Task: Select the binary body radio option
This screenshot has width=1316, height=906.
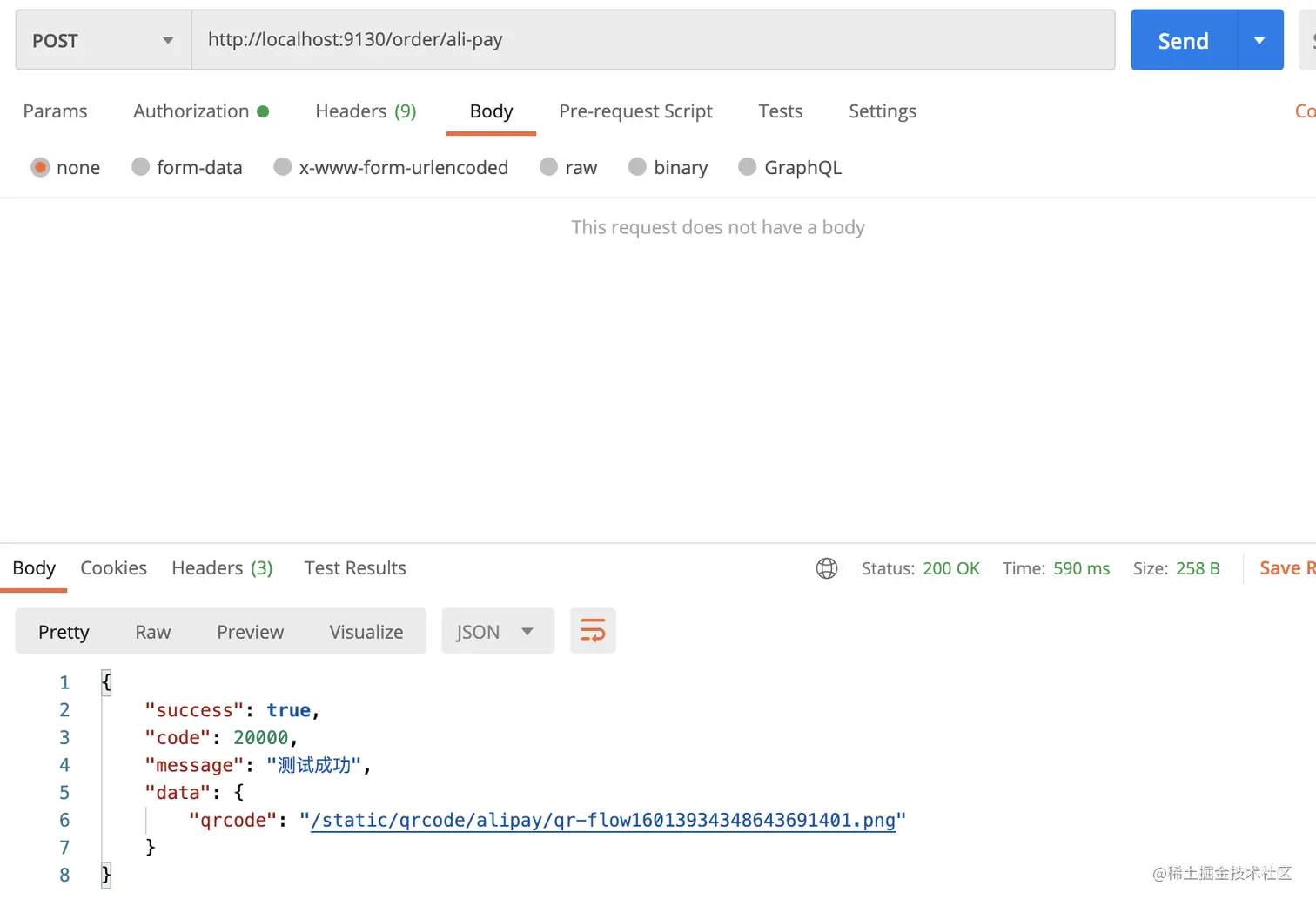Action: pyautogui.click(x=637, y=167)
